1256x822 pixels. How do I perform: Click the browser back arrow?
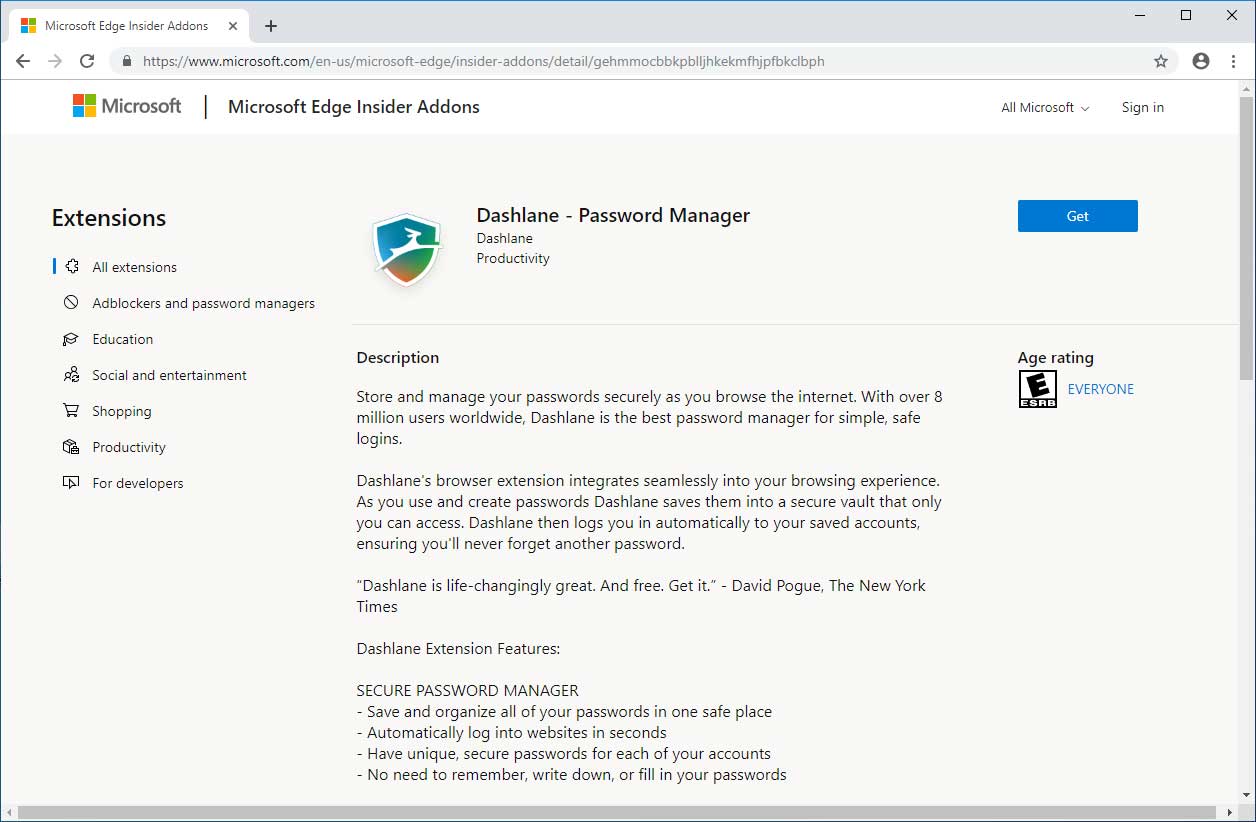pos(23,61)
